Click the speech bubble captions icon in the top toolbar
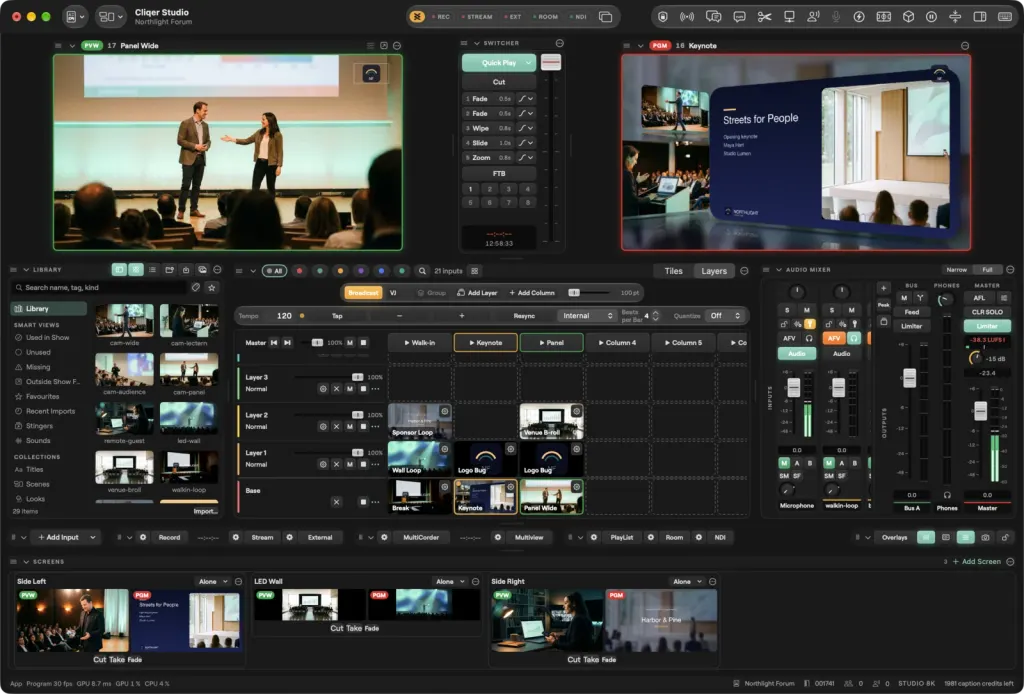The height and width of the screenshot is (694, 1024). [739, 17]
